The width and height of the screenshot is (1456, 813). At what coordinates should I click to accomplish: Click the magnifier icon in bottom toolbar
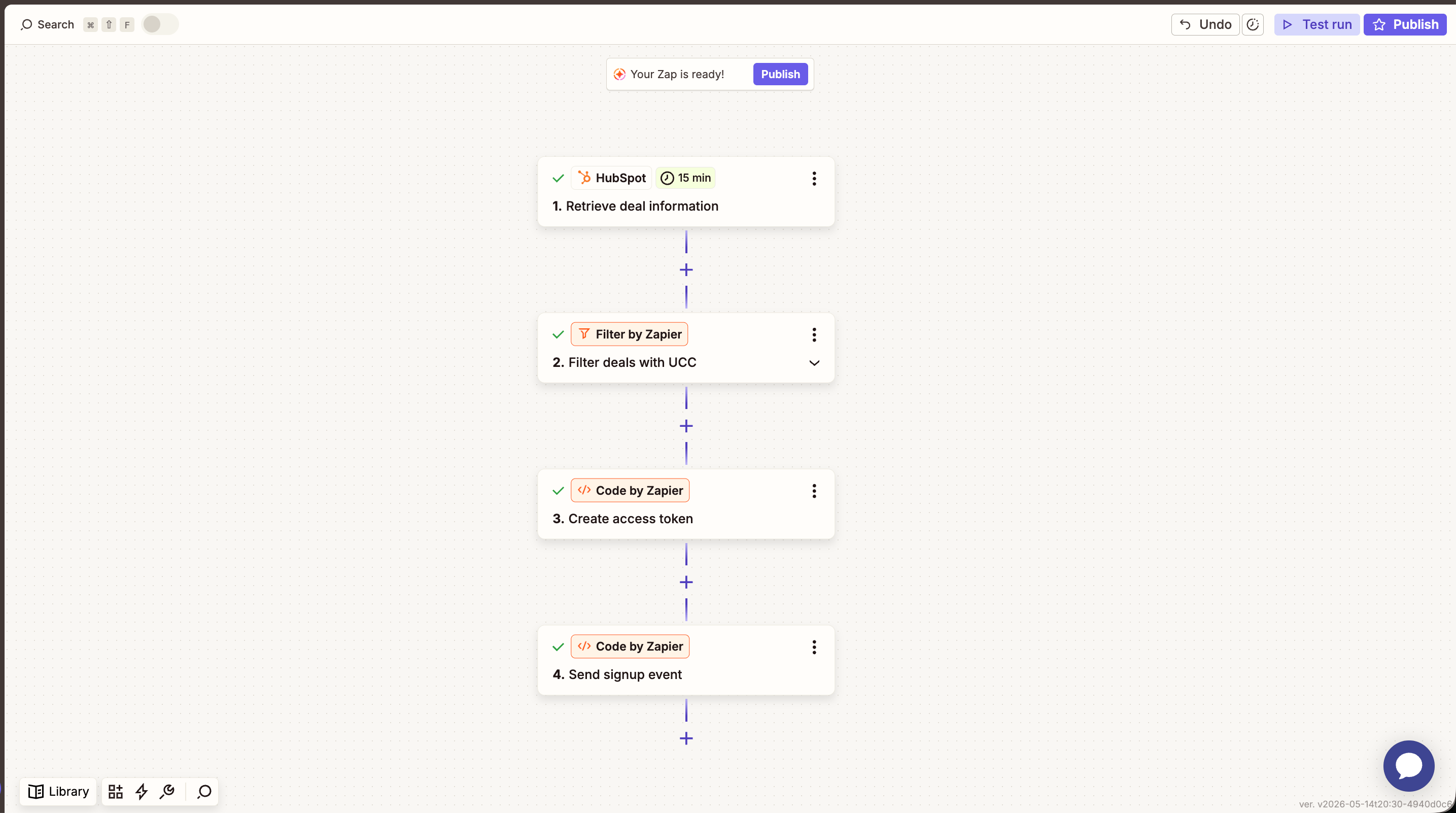(x=204, y=792)
